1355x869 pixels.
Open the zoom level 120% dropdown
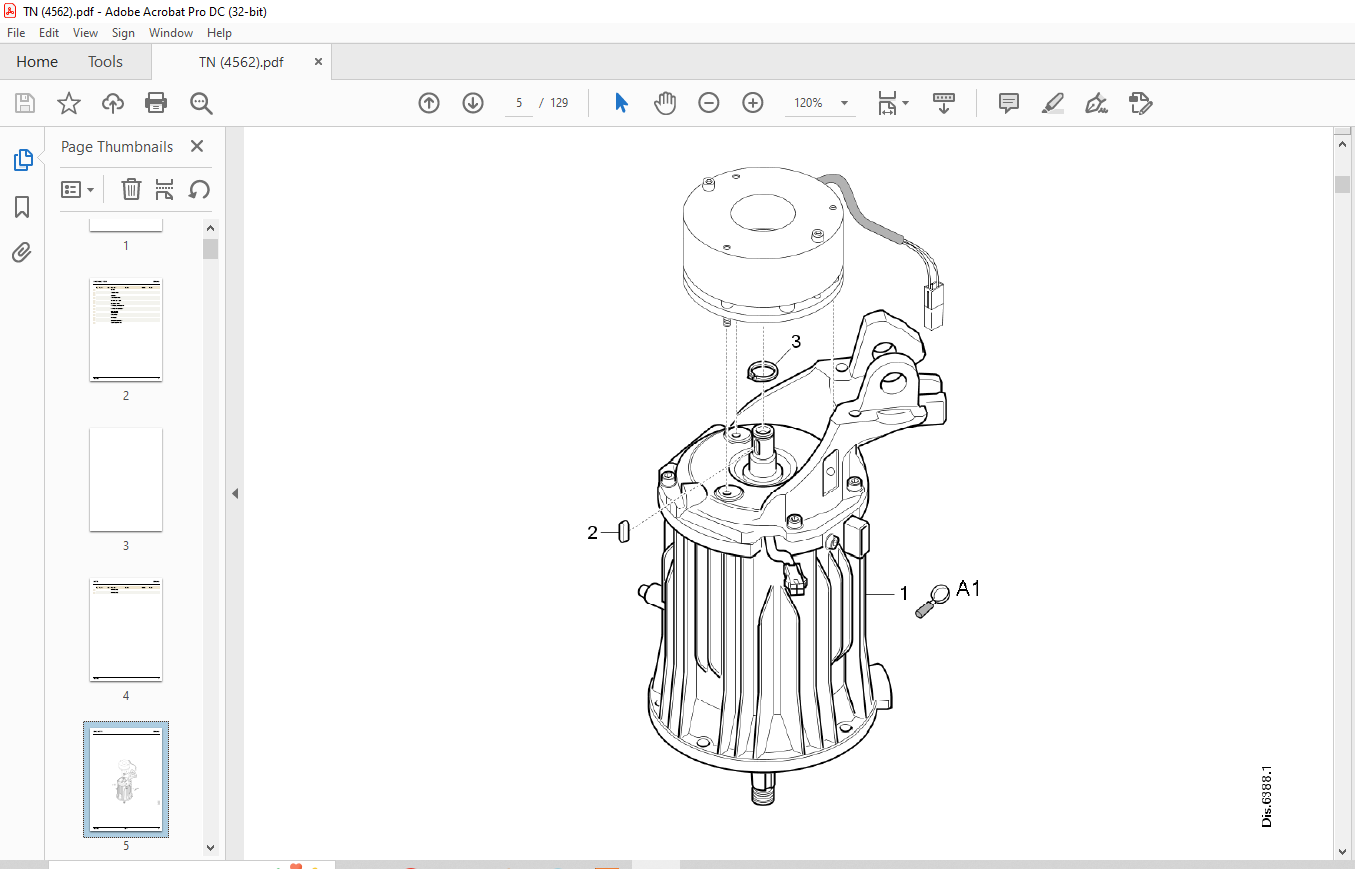pos(844,103)
